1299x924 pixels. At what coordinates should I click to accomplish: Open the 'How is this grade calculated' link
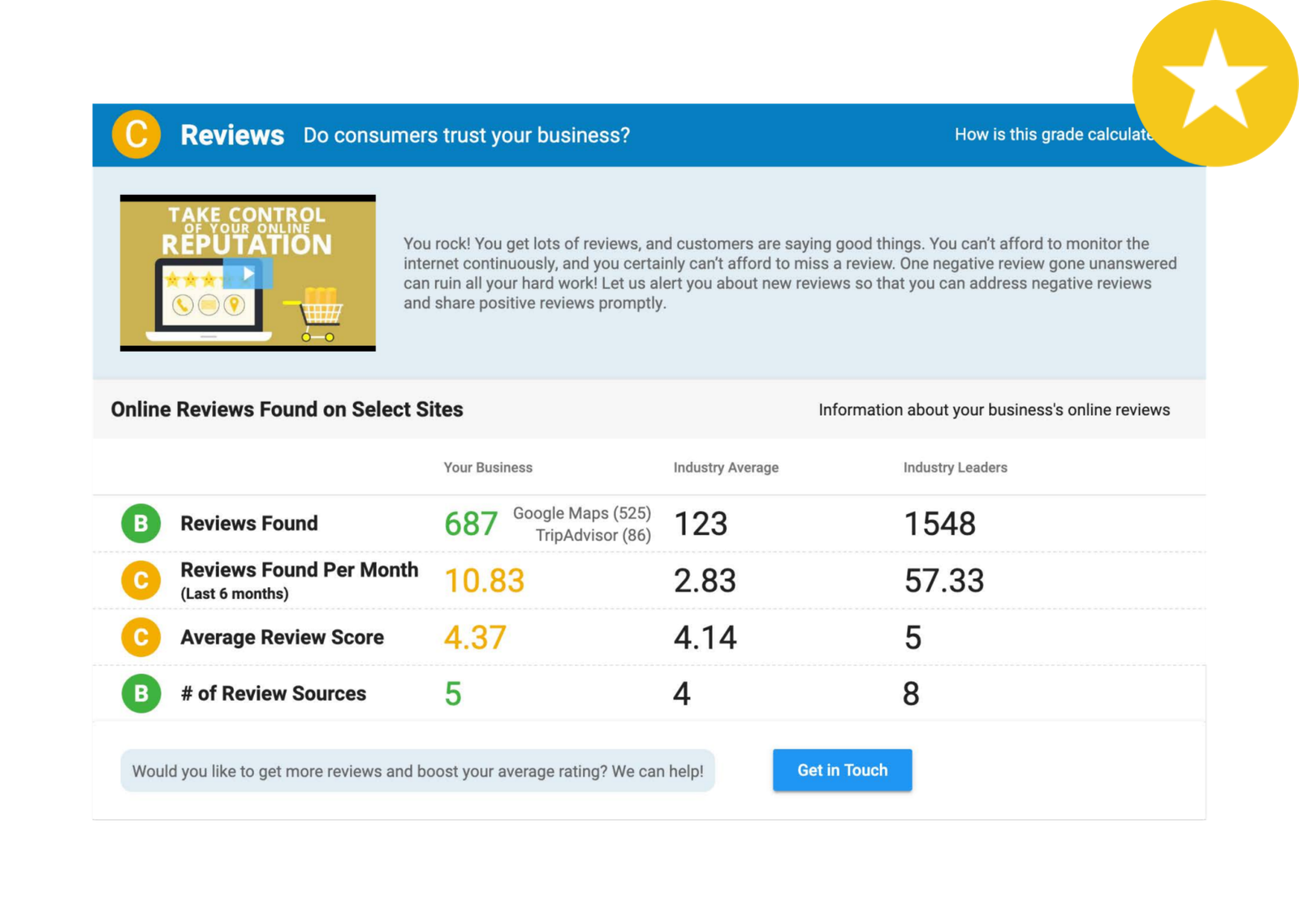pyautogui.click(x=1053, y=135)
